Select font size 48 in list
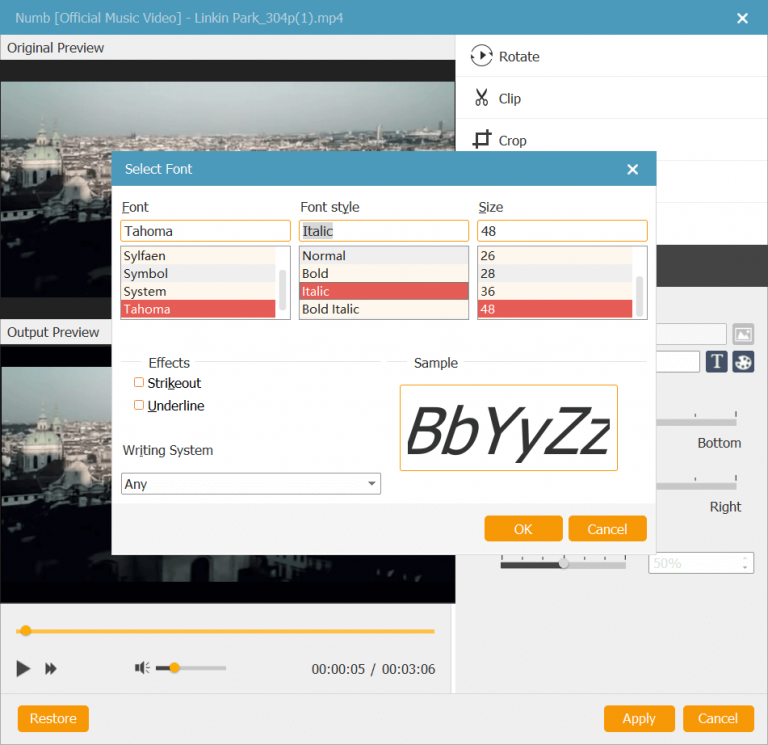Screen dimensions: 768x745 [x=555, y=309]
